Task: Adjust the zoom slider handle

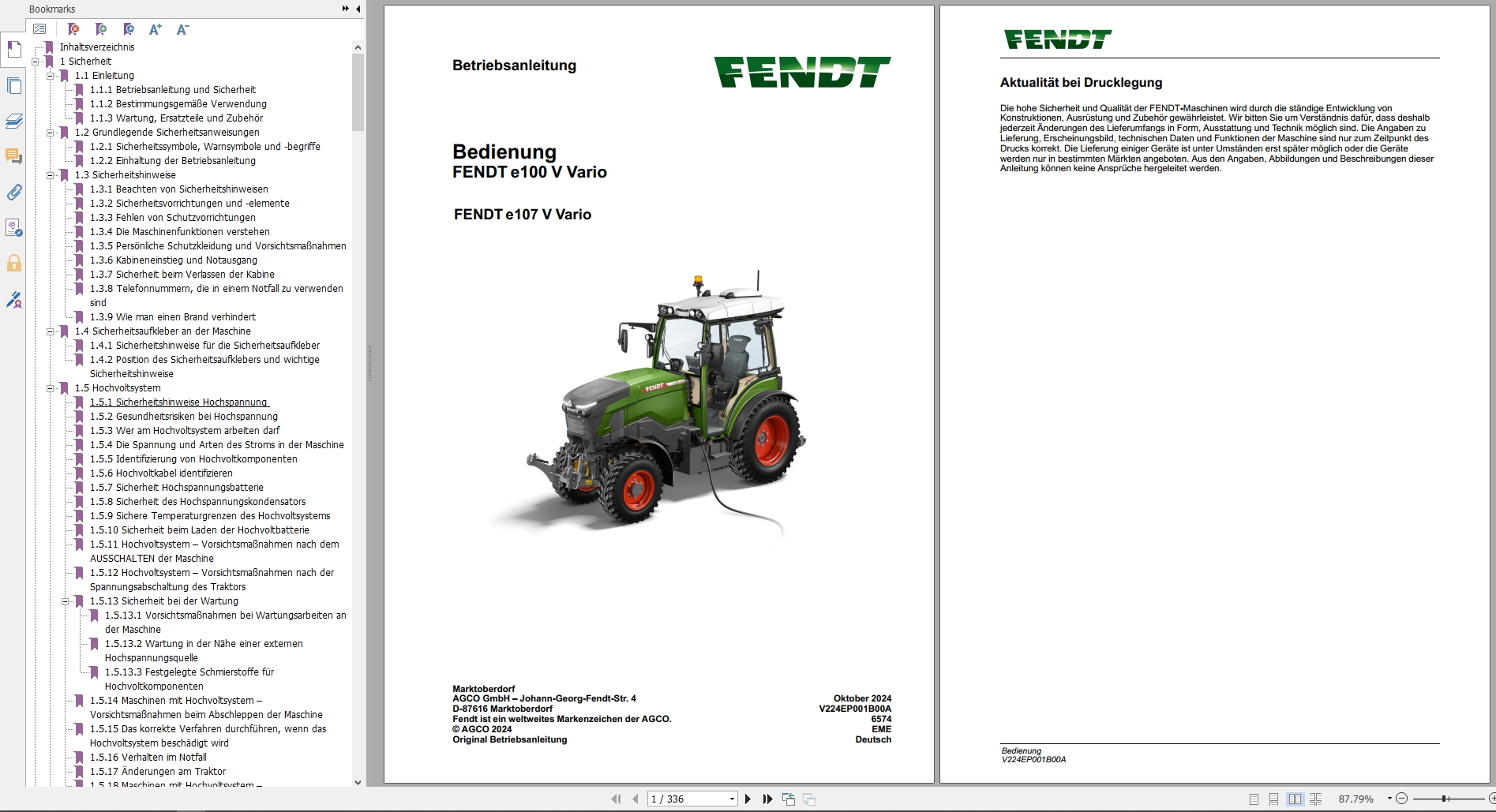Action: coord(1445,799)
